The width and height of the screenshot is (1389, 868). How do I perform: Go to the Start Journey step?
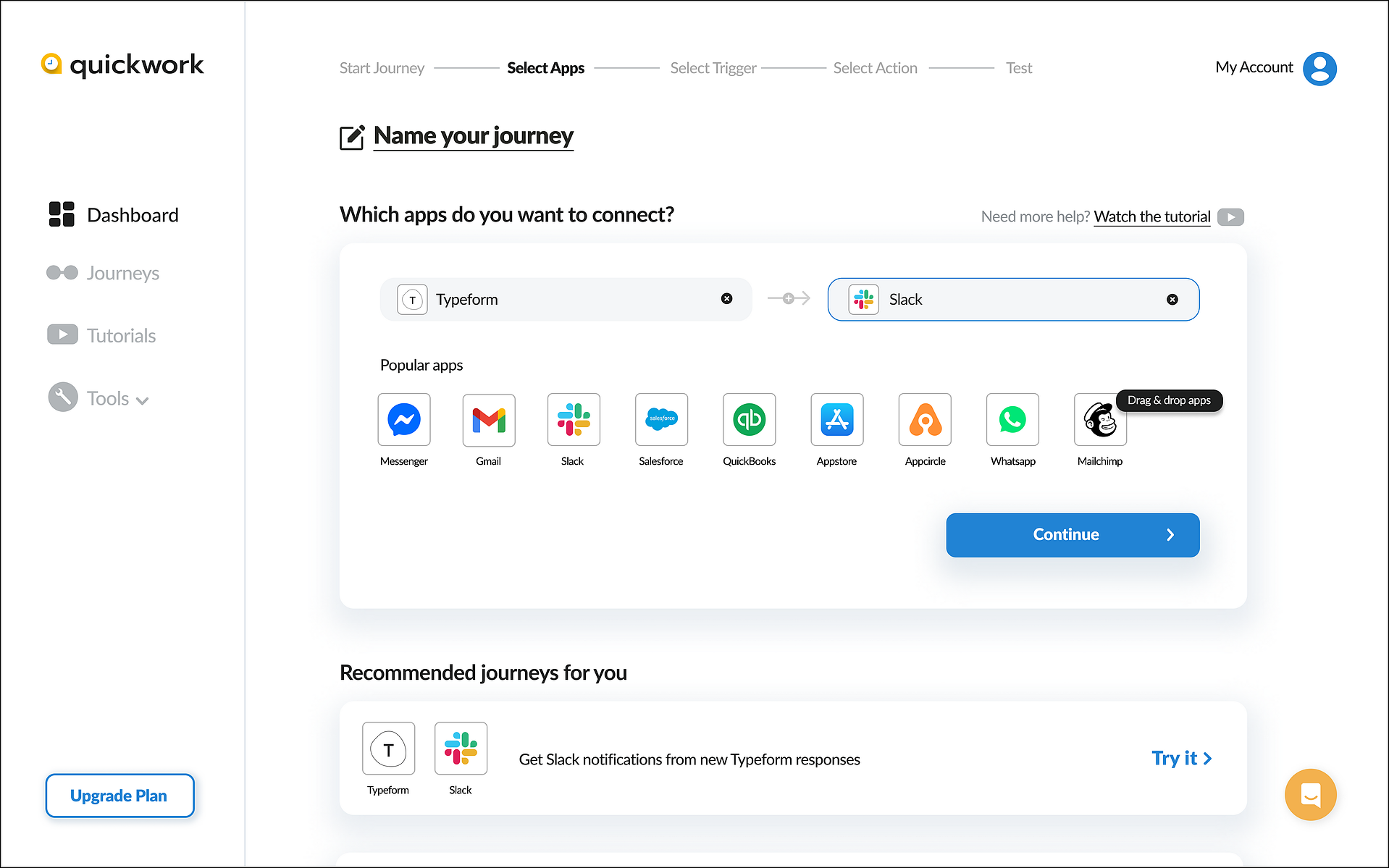click(382, 68)
